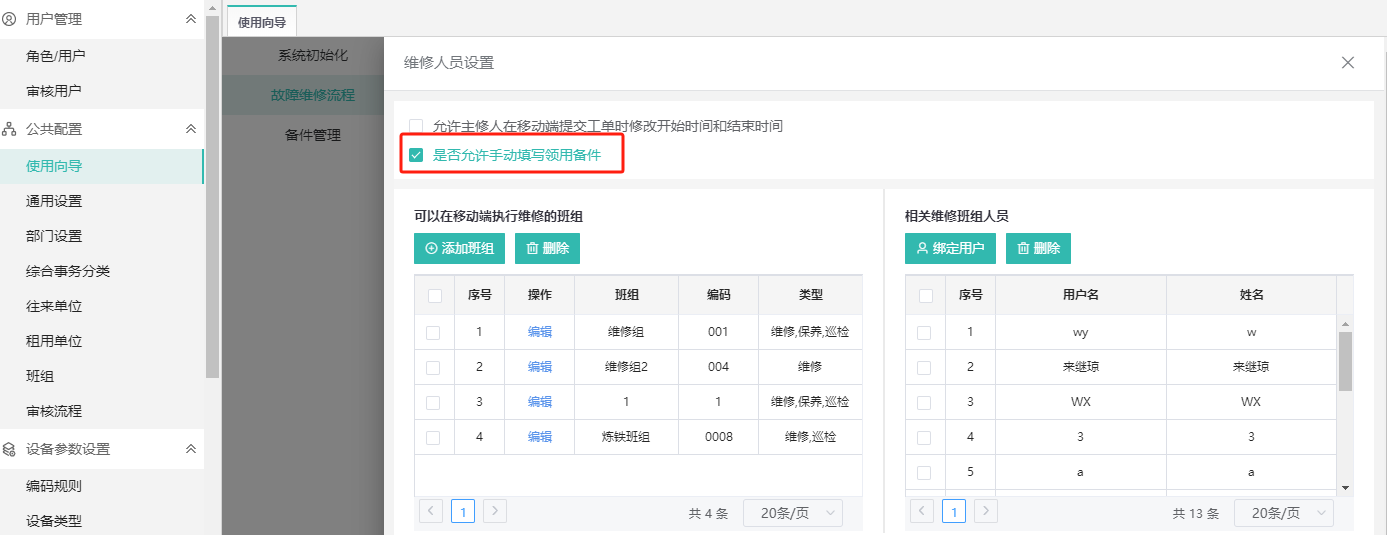The width and height of the screenshot is (1387, 535).
Task: Click the 类型 column header
Action: pos(810,295)
